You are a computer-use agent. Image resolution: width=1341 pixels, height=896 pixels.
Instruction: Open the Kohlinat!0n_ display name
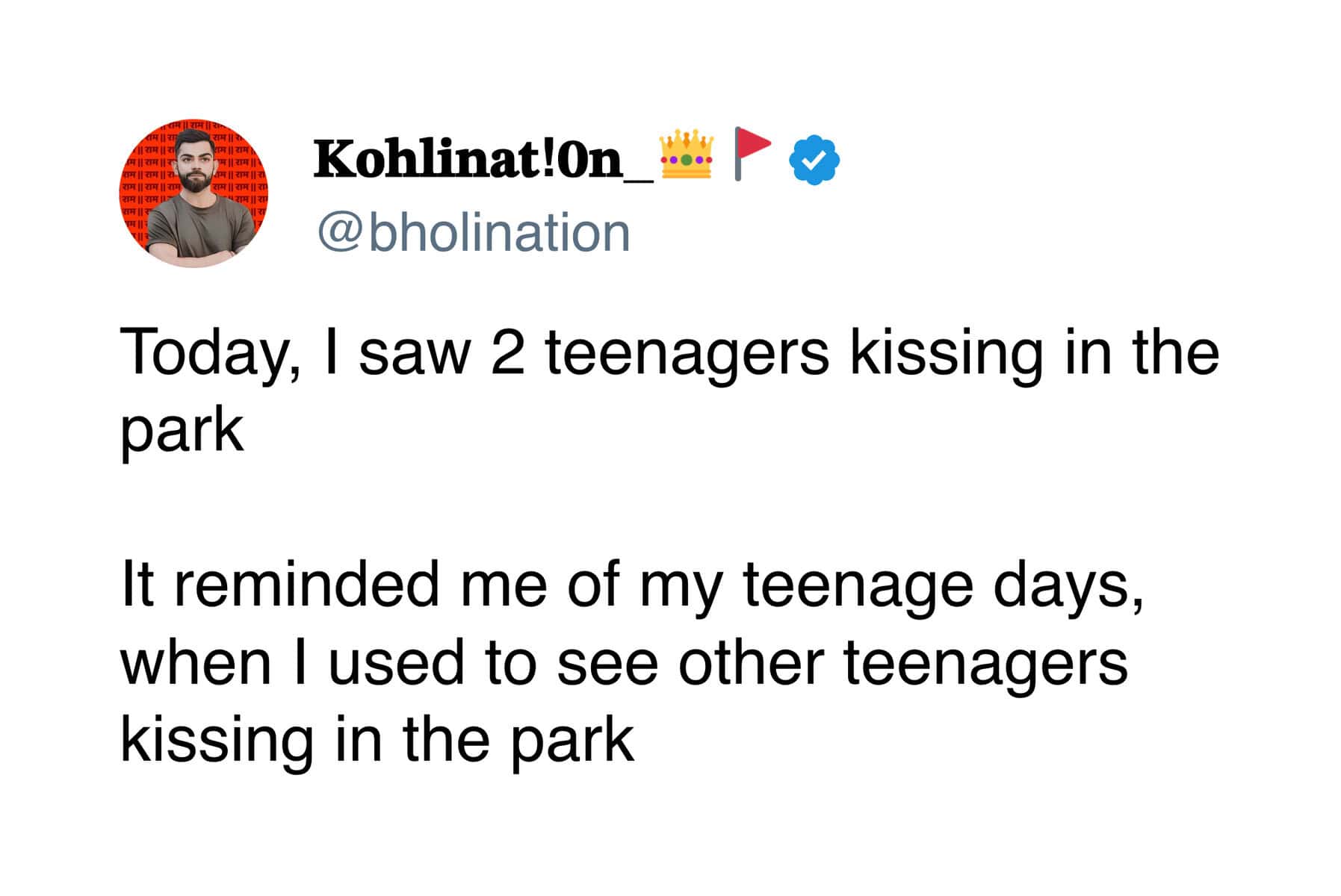click(482, 159)
